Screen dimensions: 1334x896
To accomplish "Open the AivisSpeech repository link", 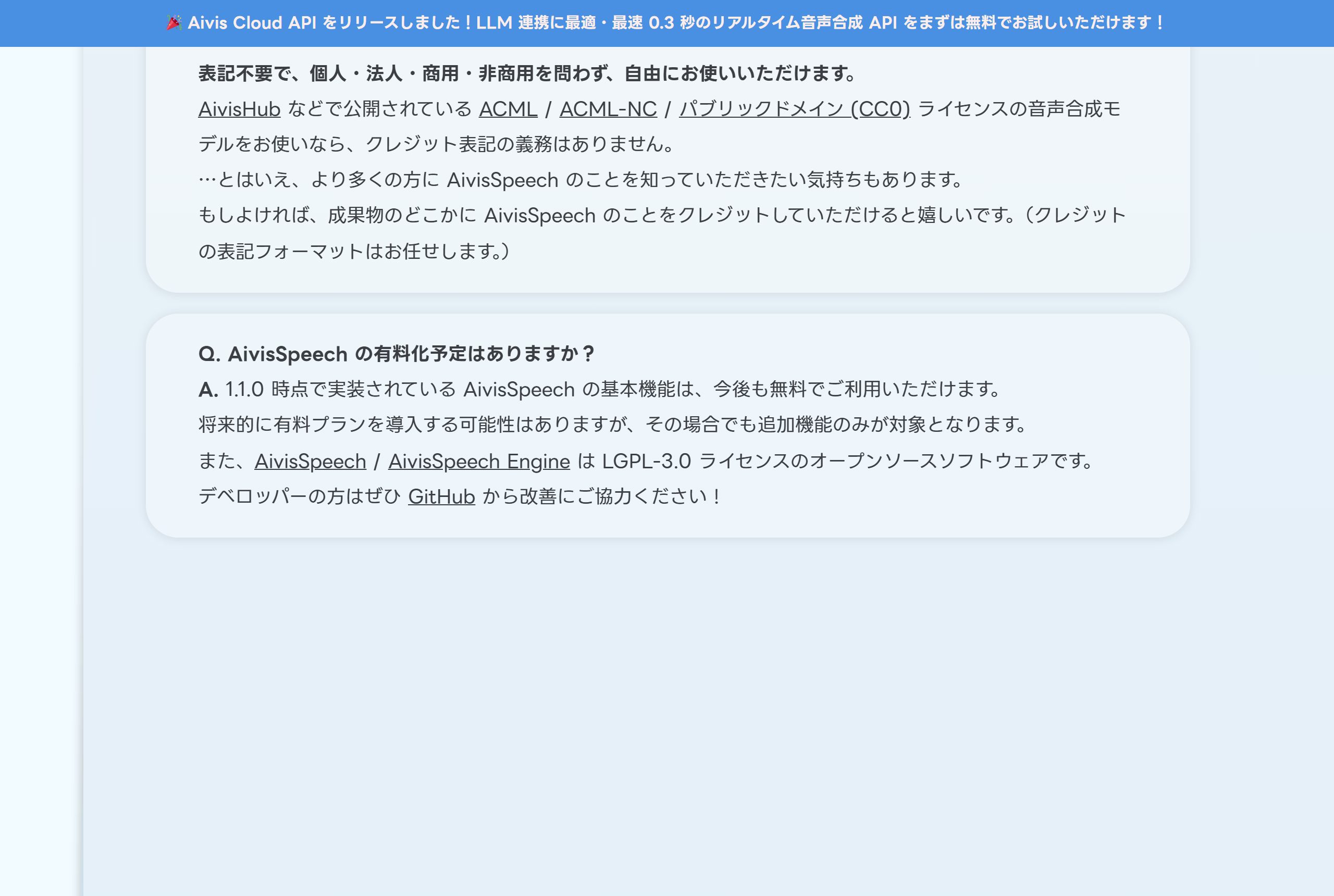I will pos(311,461).
